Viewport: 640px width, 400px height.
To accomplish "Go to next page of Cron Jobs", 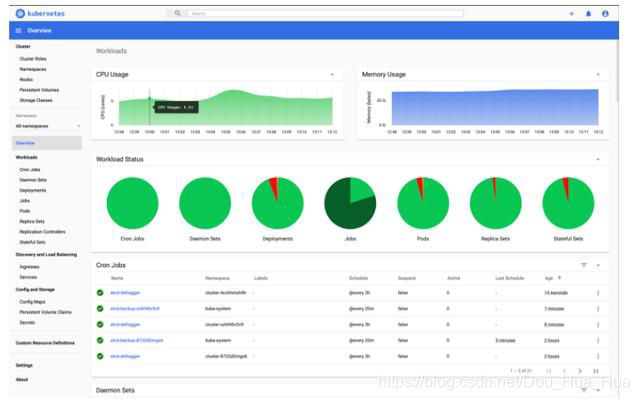I will (580, 371).
